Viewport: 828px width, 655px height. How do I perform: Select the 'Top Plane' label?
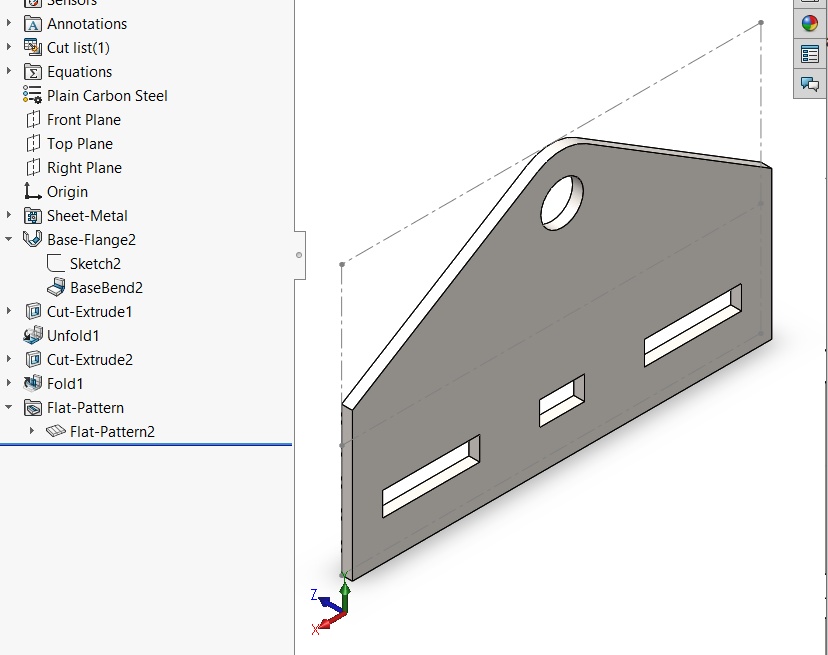[x=80, y=144]
